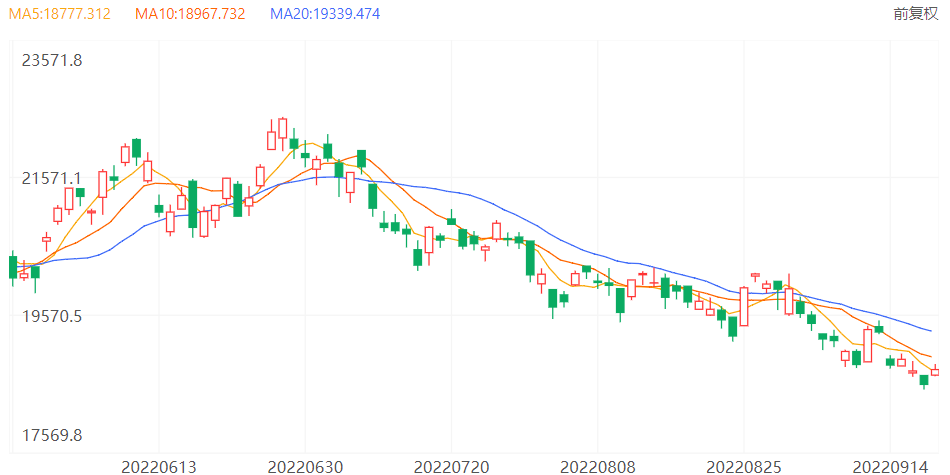This screenshot has height=475, width=950.
Task: Click the 17569.8 y-axis label
Action: 51,436
